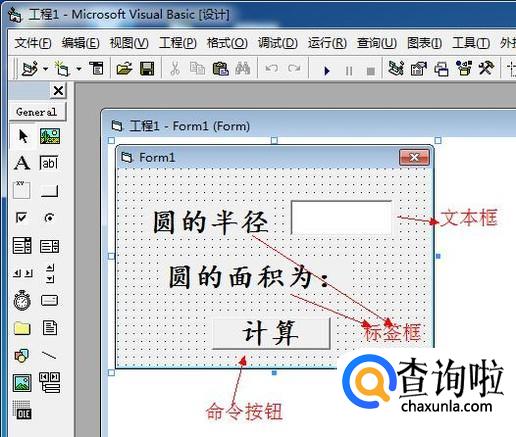Screen dimensions: 516x437
Task: Click the Save Project floppy disk icon
Action: coord(147,69)
